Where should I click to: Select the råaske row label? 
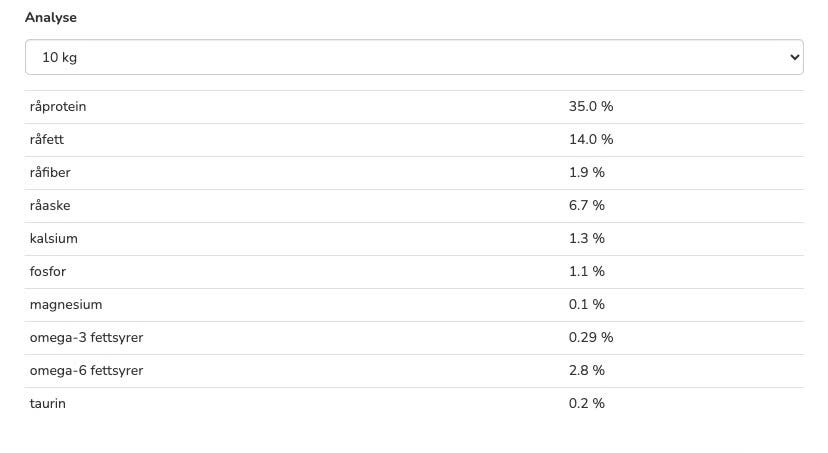(50, 205)
